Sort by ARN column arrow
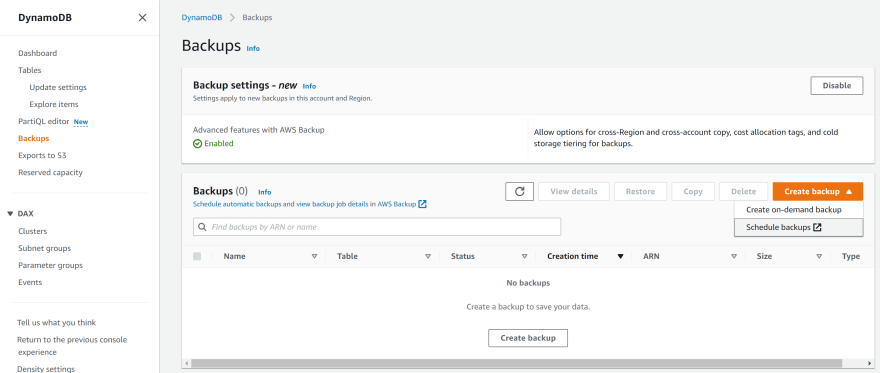 coord(734,256)
